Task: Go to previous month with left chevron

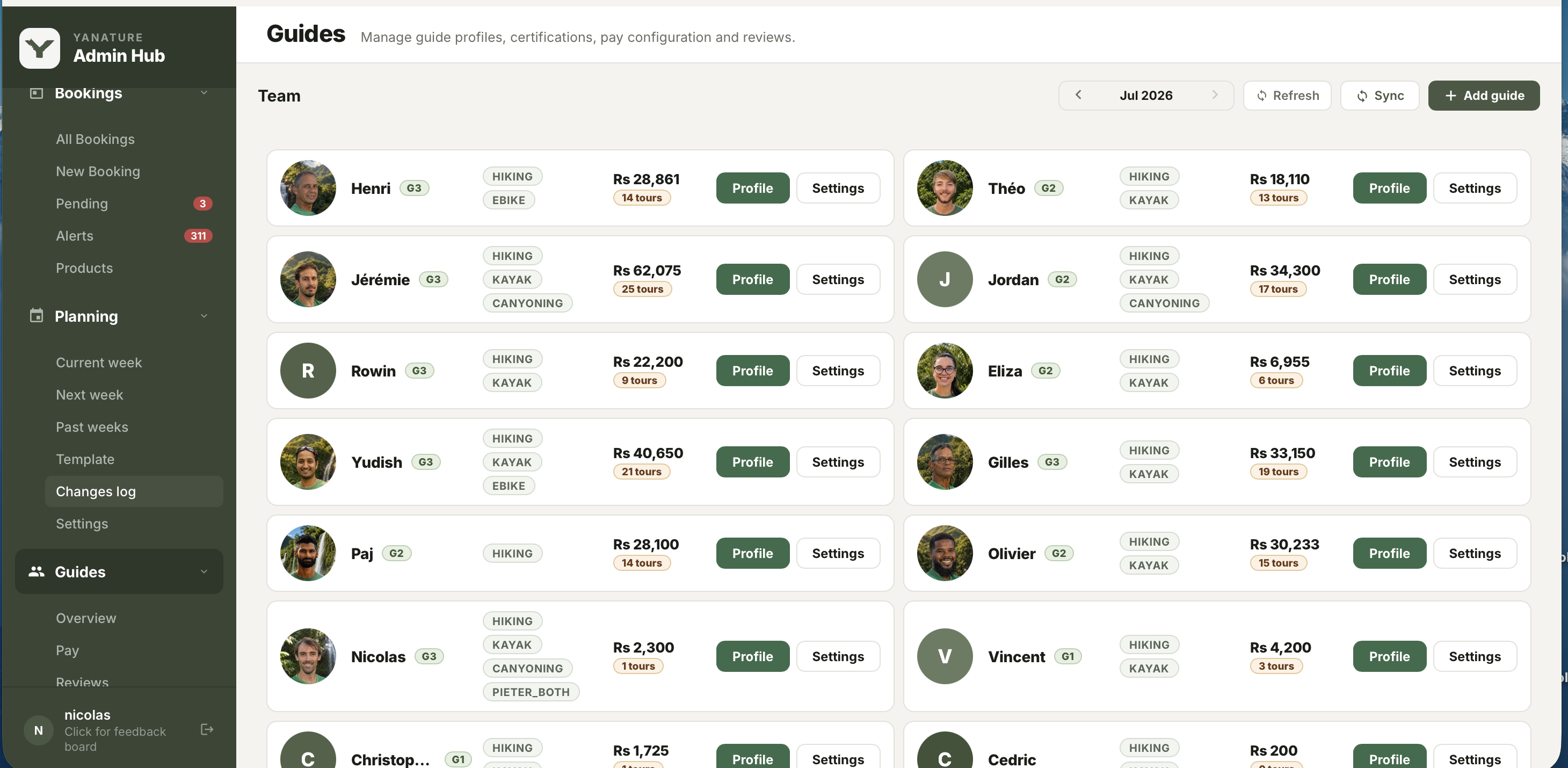Action: click(1078, 95)
